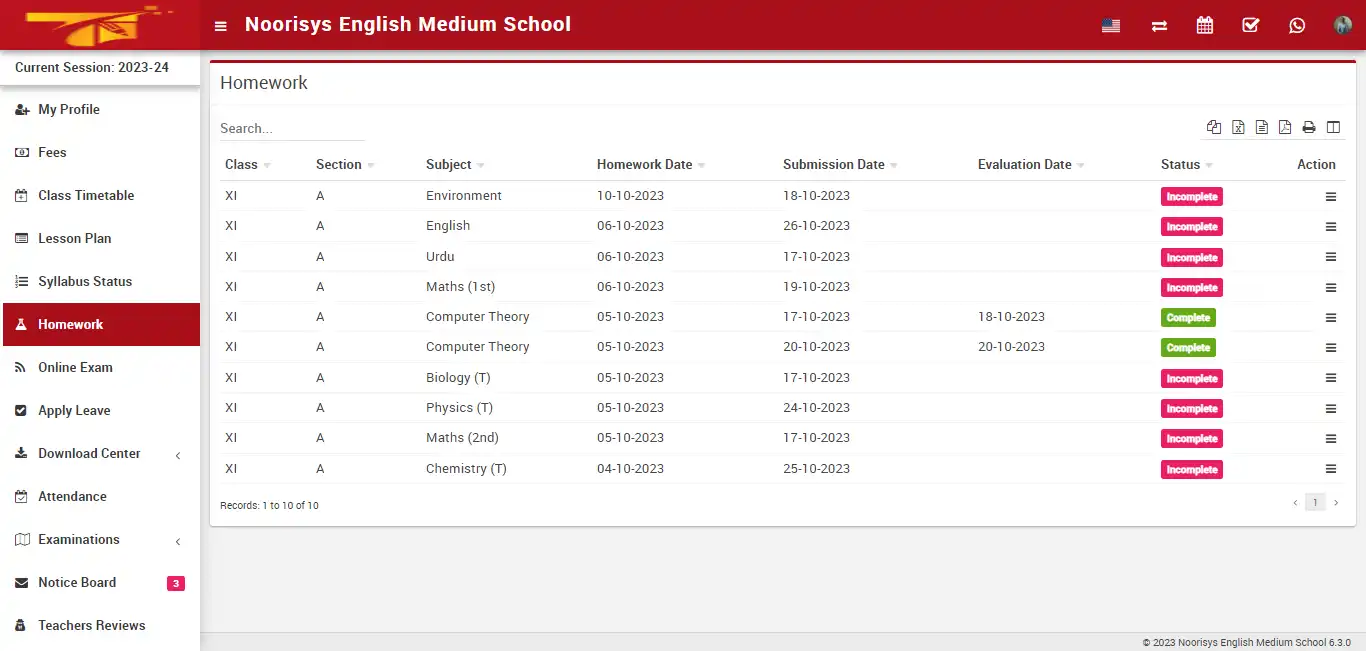Open the calendar icon in top bar
Image resolution: width=1366 pixels, height=651 pixels.
1205,26
